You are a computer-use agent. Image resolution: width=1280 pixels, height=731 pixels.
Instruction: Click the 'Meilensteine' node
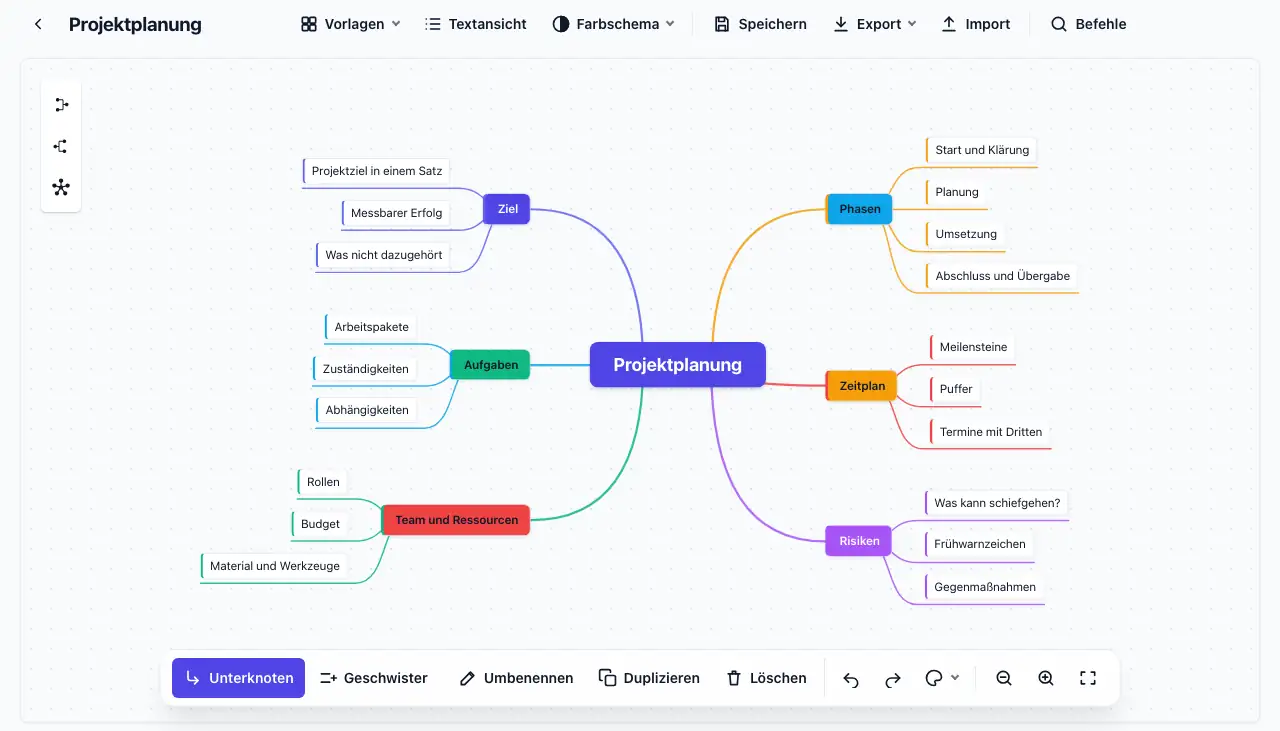coord(973,347)
